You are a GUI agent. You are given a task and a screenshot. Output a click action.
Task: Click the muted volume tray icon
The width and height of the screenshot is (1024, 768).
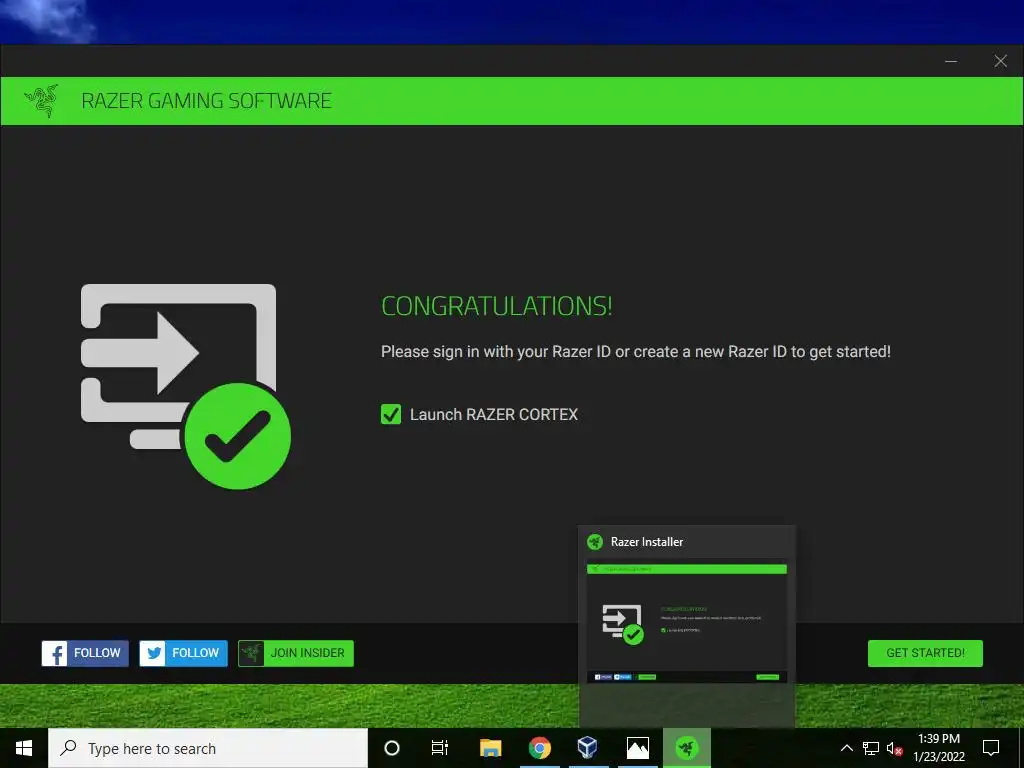pos(895,748)
